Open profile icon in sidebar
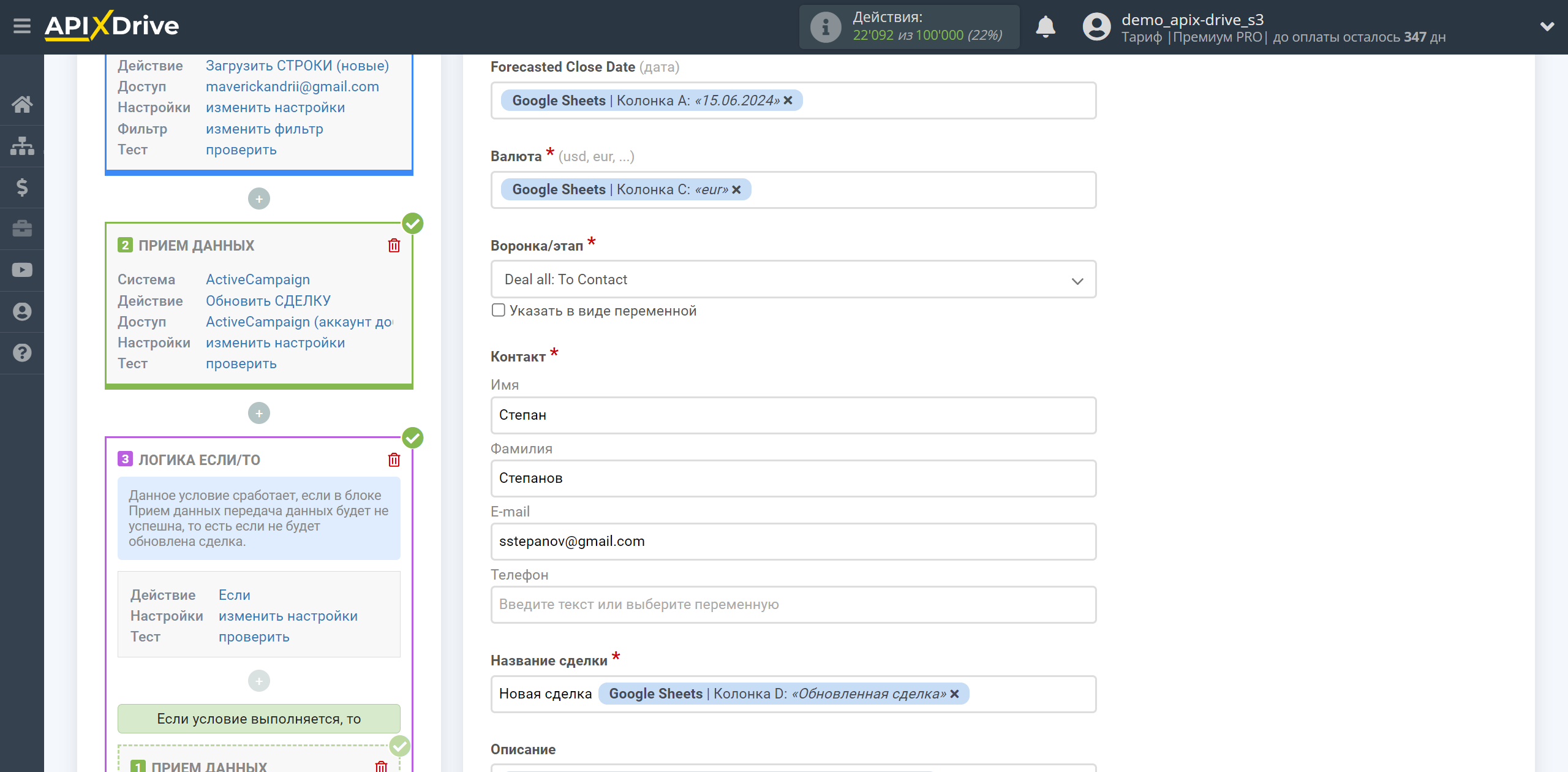Screen dimensions: 1568x772 point(22,311)
